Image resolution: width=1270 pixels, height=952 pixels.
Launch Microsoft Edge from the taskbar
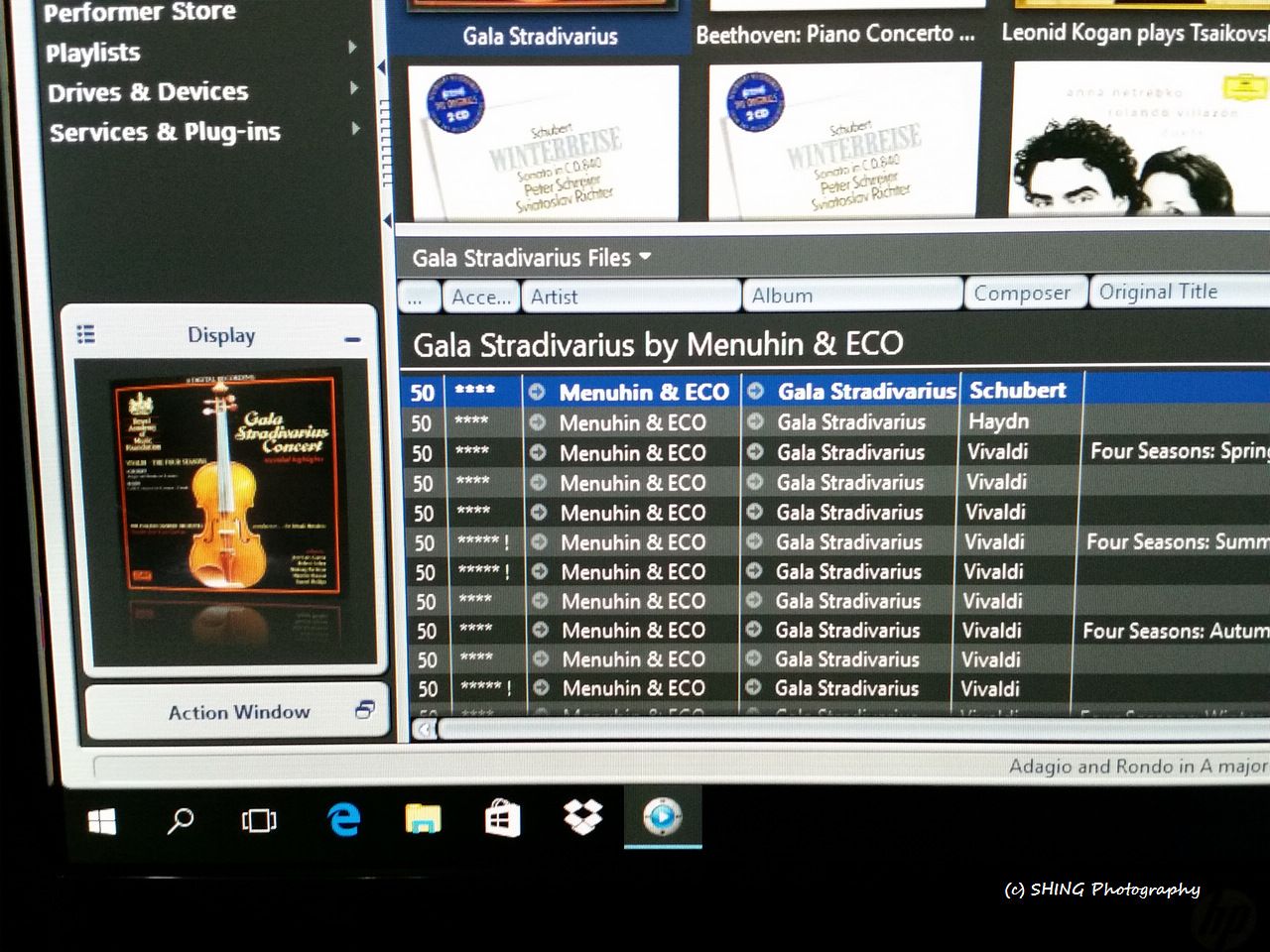tap(343, 819)
